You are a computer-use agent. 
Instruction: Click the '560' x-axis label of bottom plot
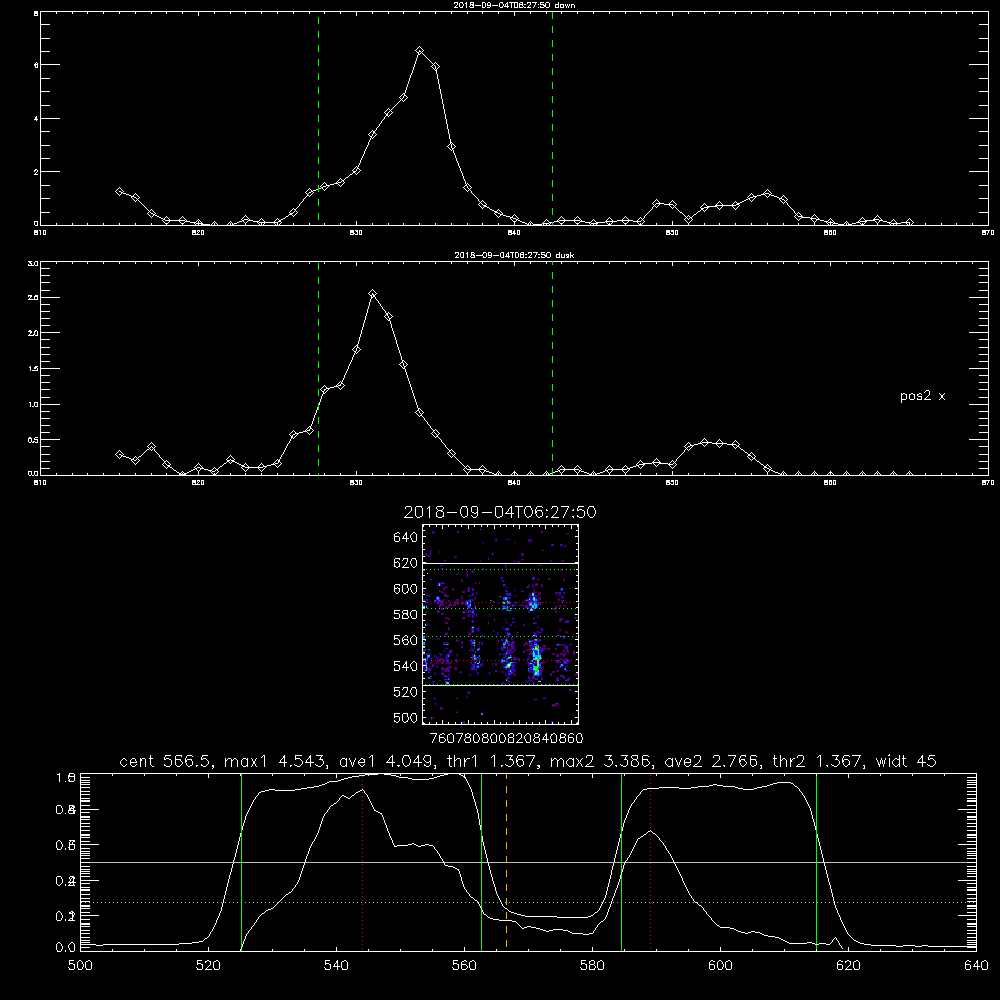464,966
